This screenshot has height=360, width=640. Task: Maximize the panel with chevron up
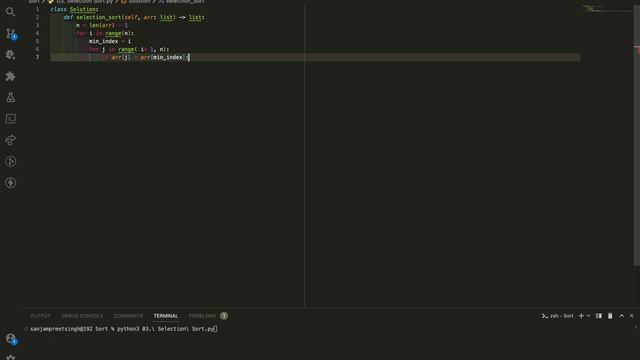point(622,316)
